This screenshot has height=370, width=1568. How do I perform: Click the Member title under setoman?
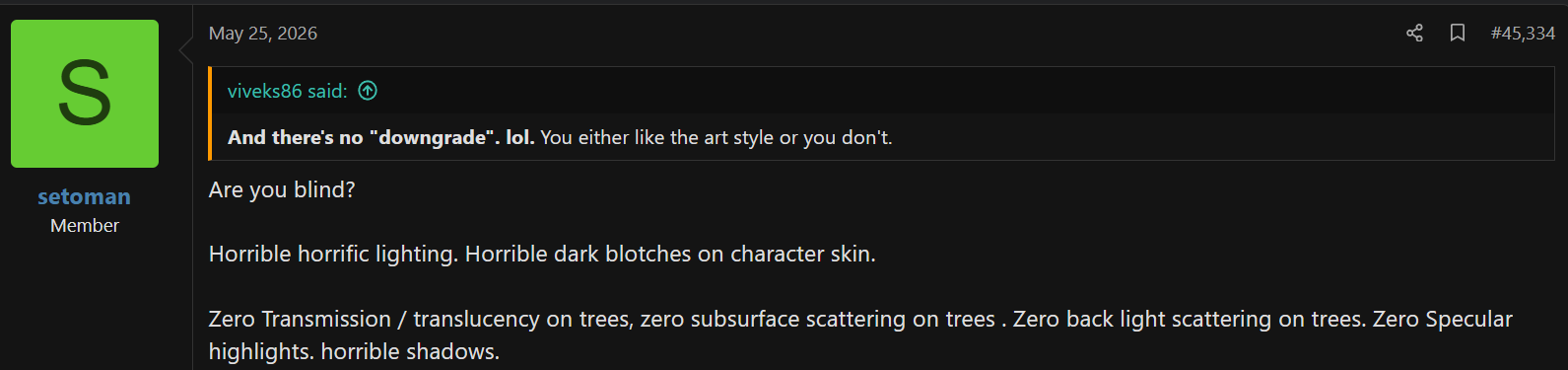[x=85, y=226]
